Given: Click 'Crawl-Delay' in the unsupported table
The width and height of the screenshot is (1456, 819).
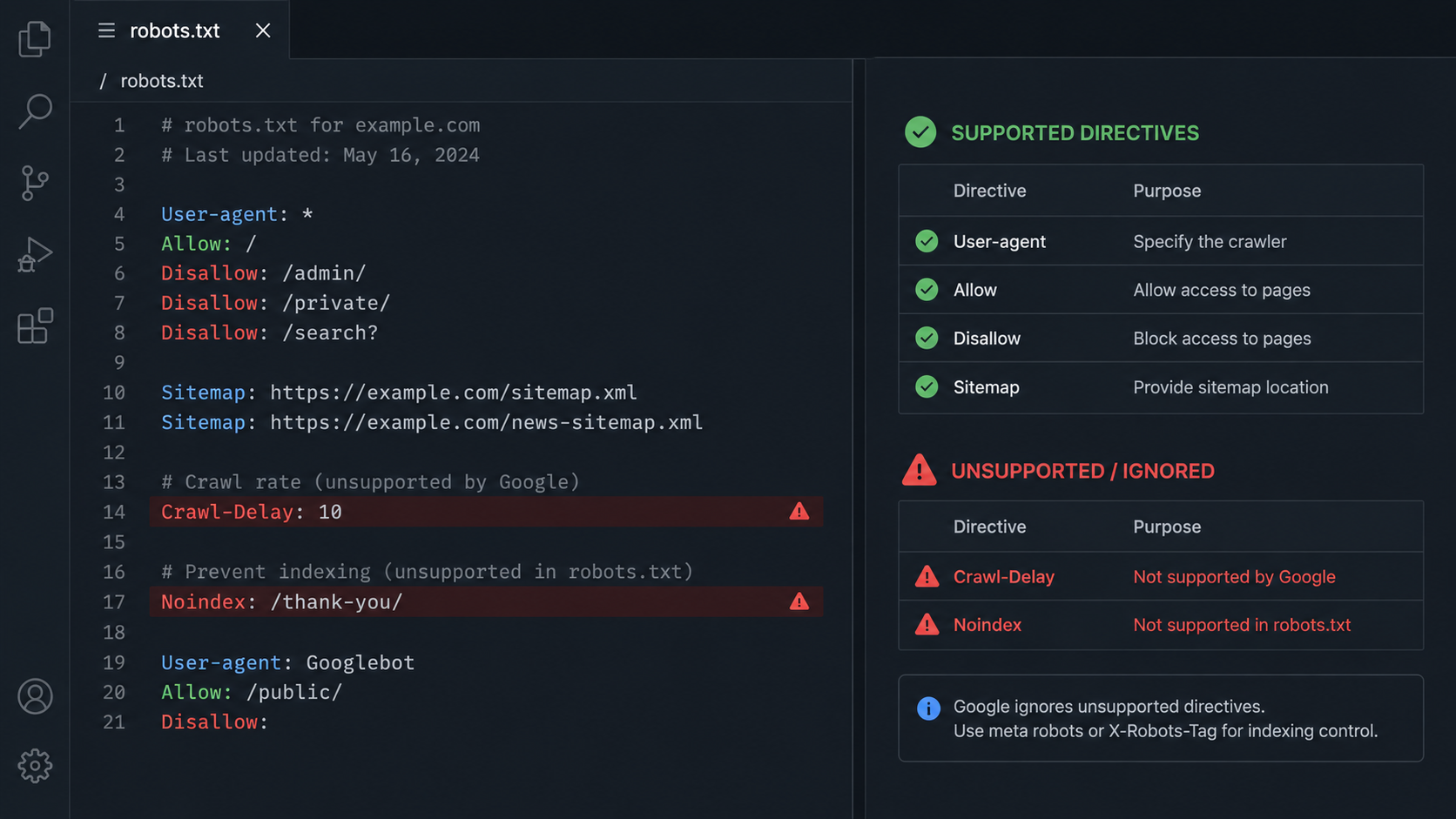Looking at the screenshot, I should point(1003,577).
